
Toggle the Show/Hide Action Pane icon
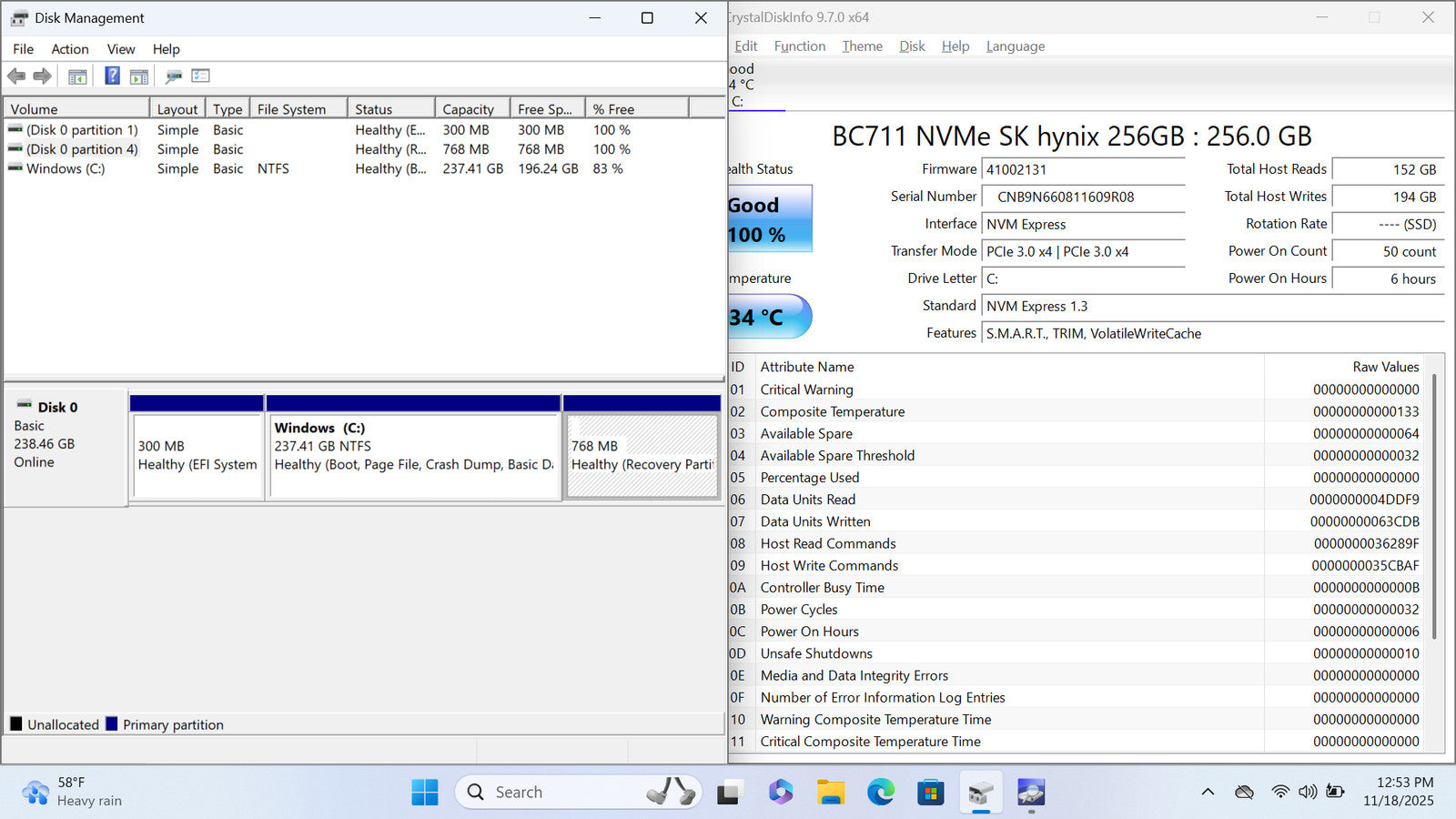(x=139, y=76)
